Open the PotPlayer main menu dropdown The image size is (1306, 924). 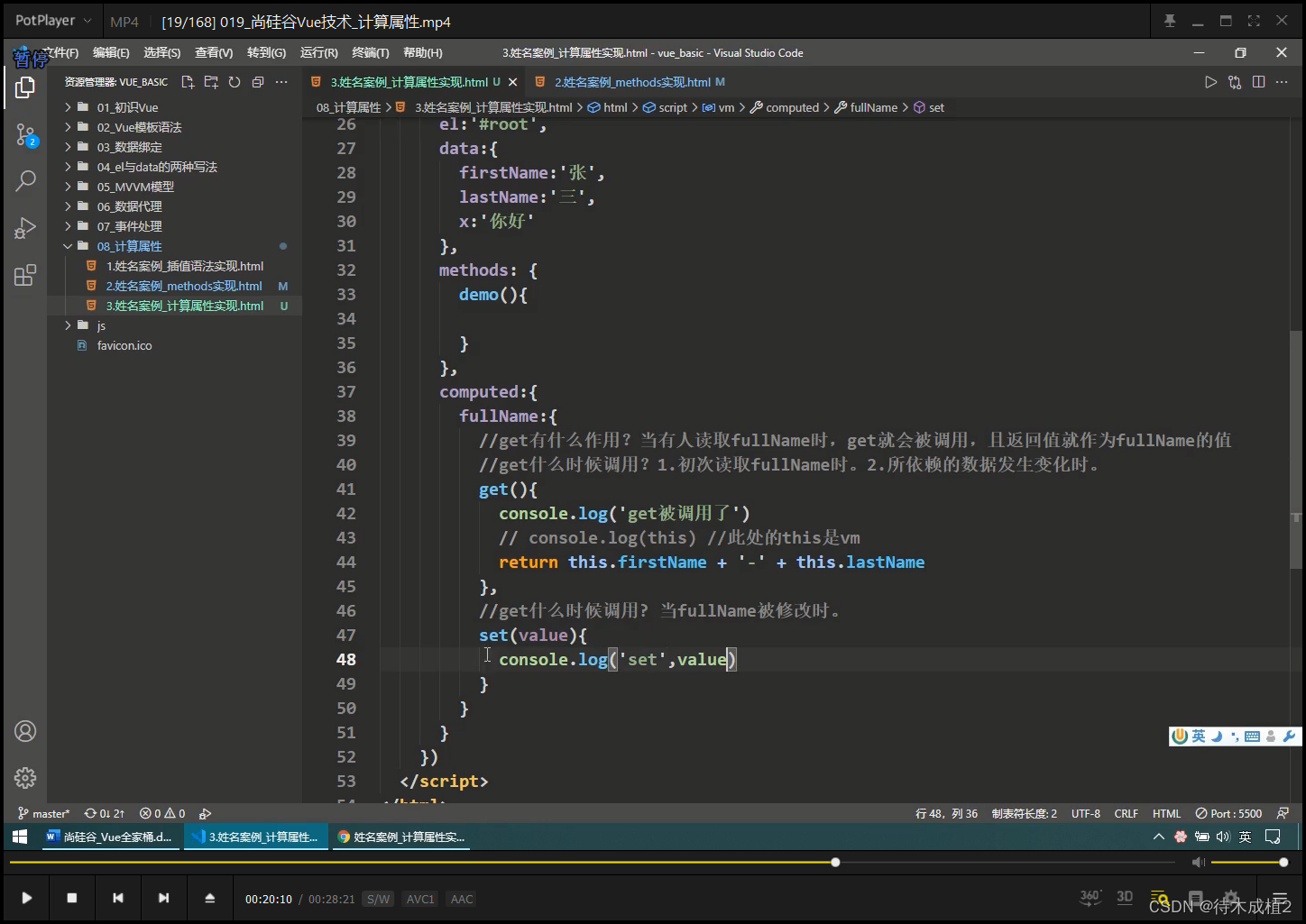[x=53, y=21]
